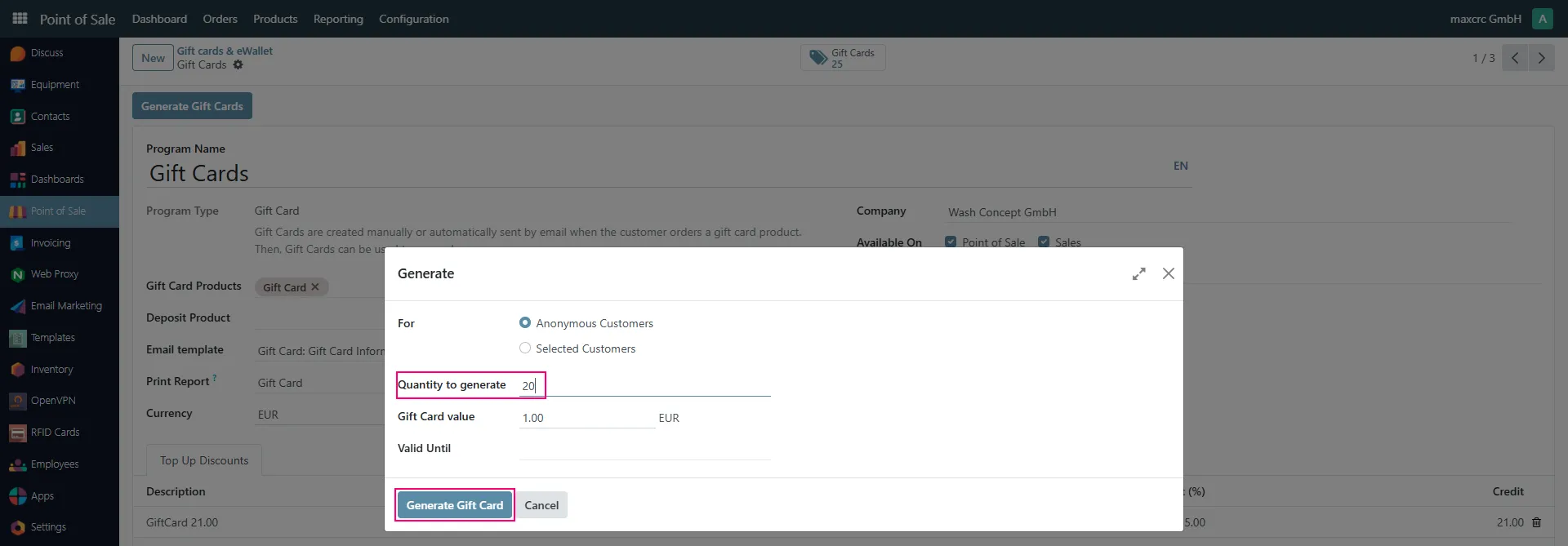
Task: Toggle Sales availability checkbox
Action: pos(1044,242)
